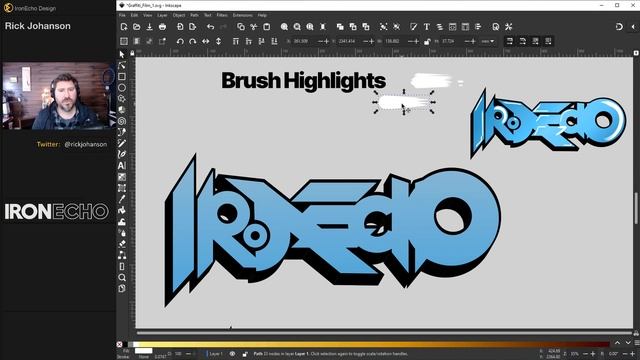
Task: Pick the dark red palette color
Action: pos(600,344)
